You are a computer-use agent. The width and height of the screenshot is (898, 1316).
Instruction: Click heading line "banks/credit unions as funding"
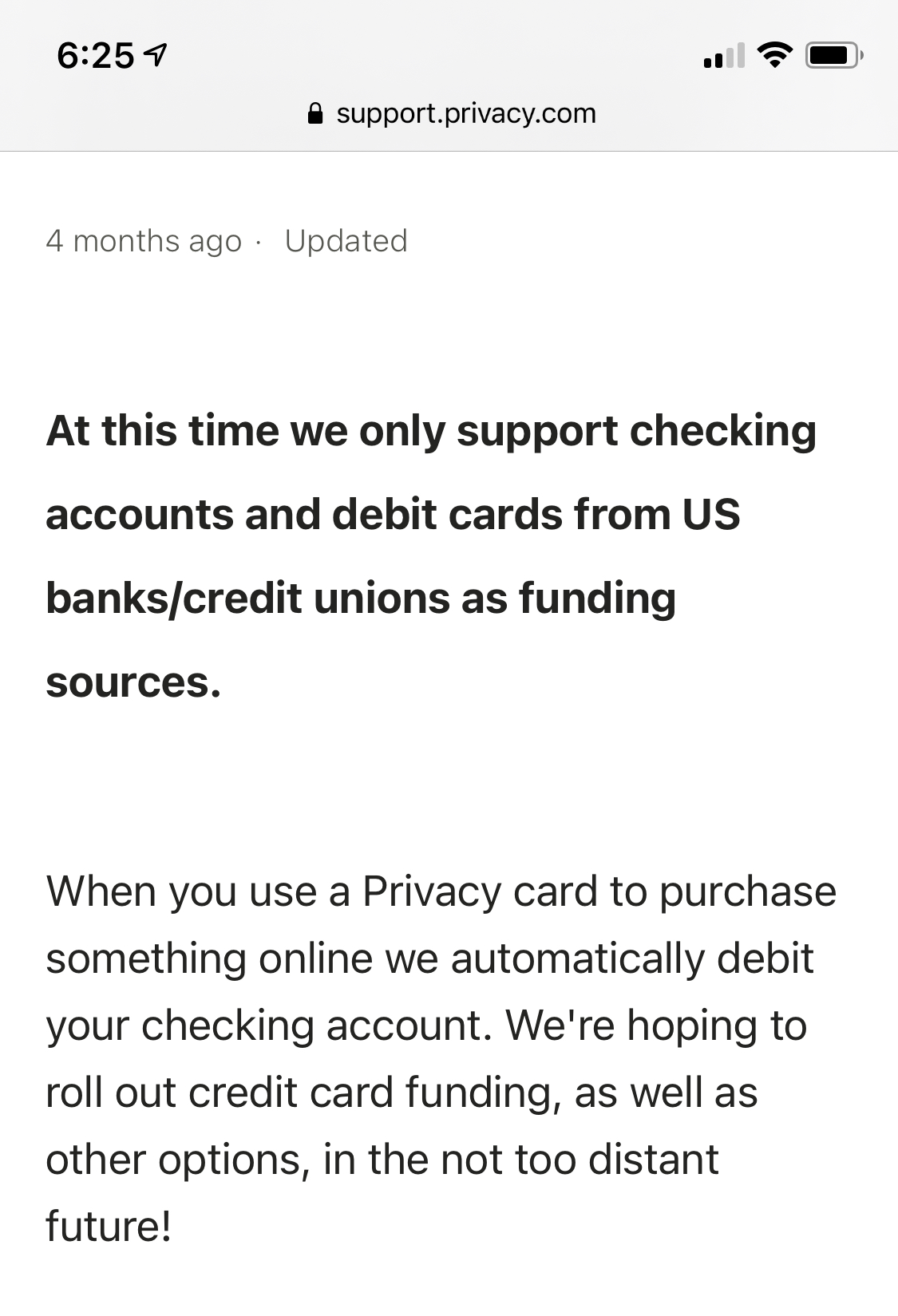point(361,599)
